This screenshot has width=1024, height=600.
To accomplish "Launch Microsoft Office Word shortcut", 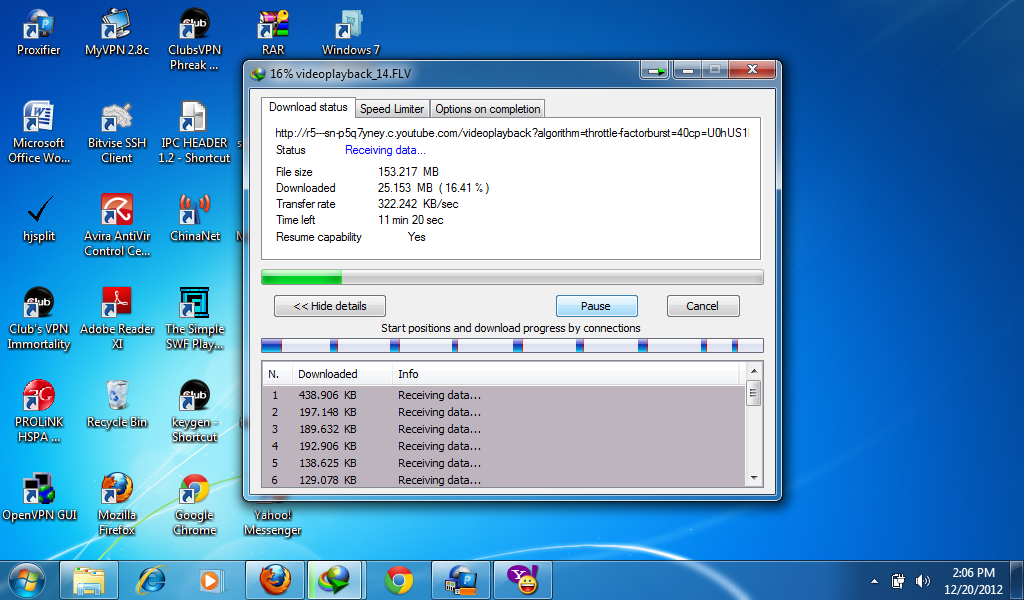I will pyautogui.click(x=38, y=132).
